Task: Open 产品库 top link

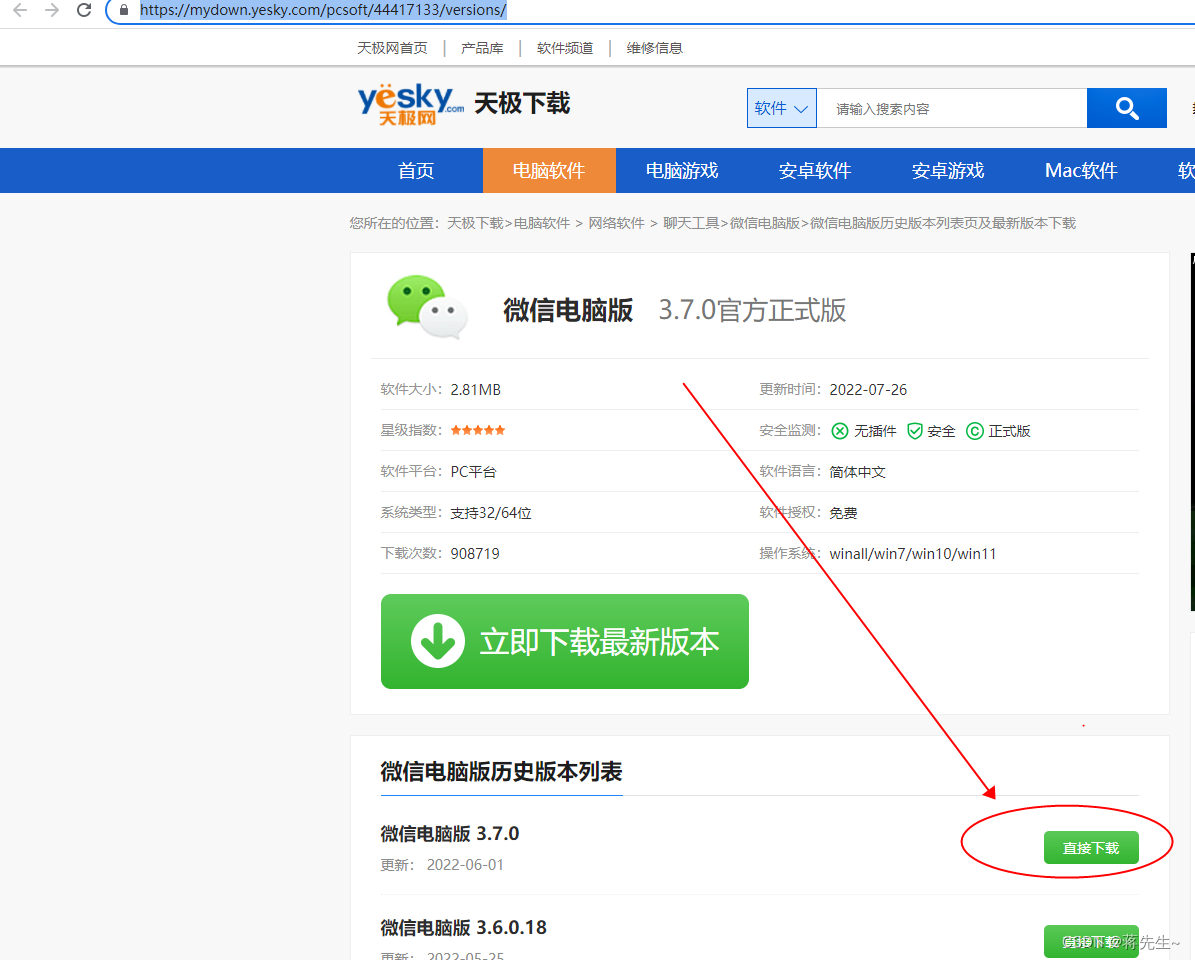Action: (x=482, y=48)
